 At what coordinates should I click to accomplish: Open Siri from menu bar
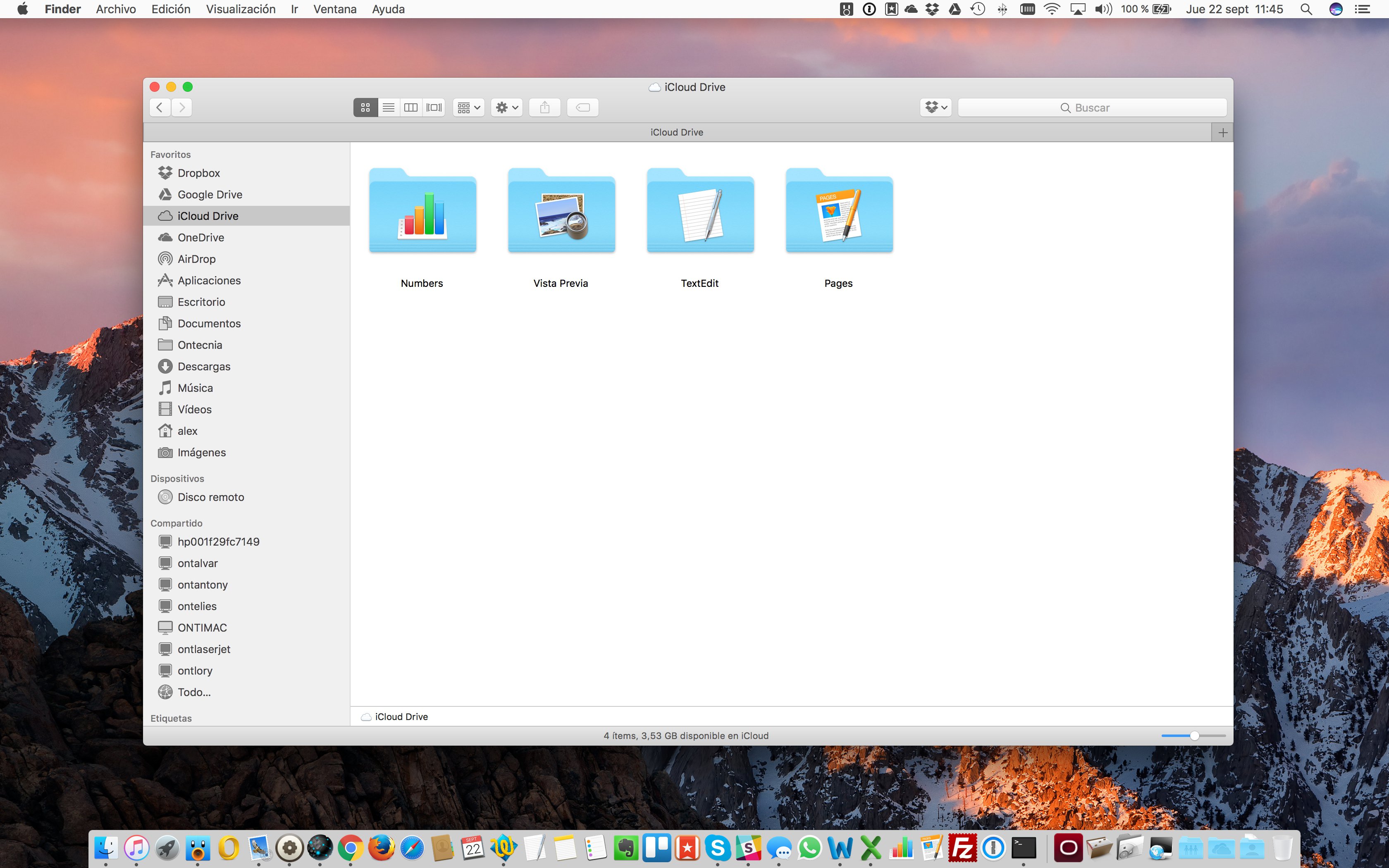click(x=1336, y=9)
